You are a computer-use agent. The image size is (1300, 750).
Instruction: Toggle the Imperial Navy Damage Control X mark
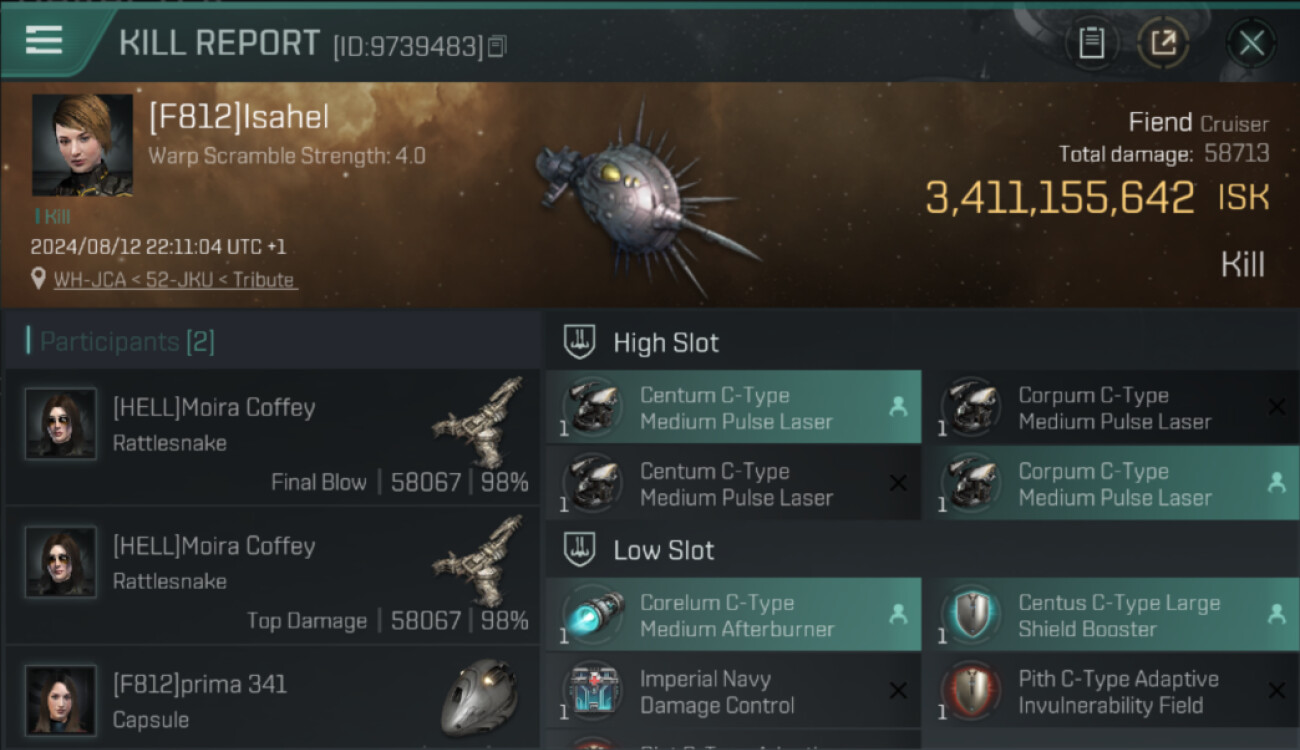click(898, 691)
